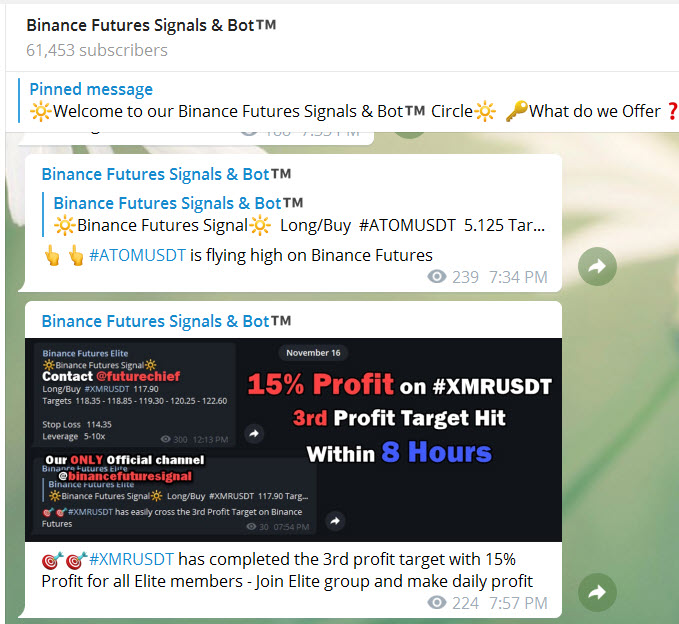This screenshot has width=679, height=624.
Task: Click the forward arrow beside the ATOMUSDT message
Action: pos(597,266)
